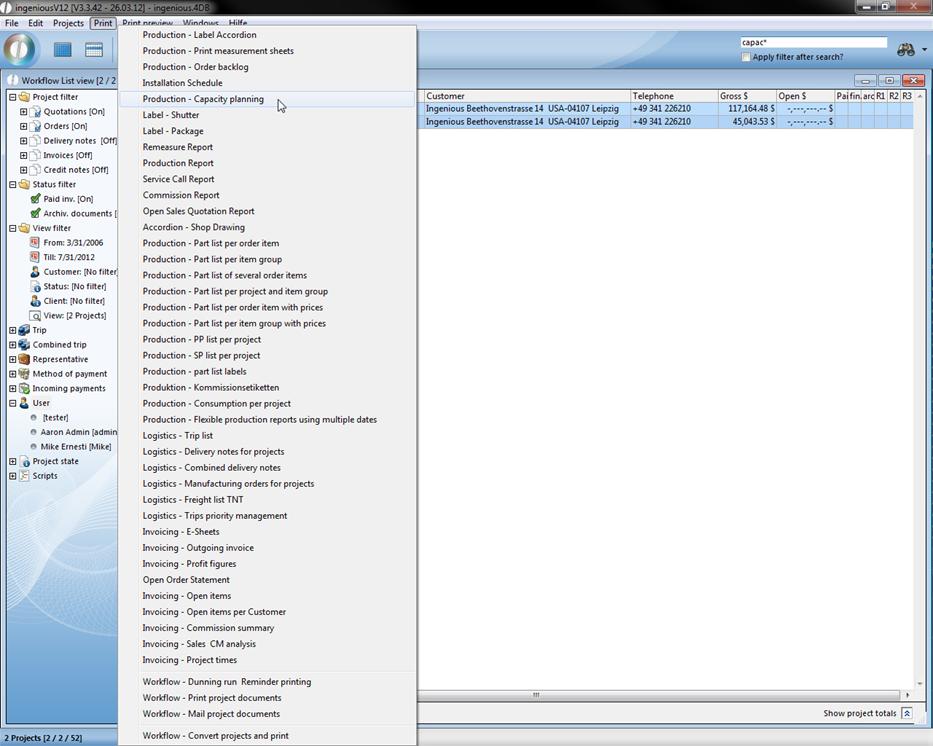Collapse the Project filter tree node

pyautogui.click(x=12, y=97)
